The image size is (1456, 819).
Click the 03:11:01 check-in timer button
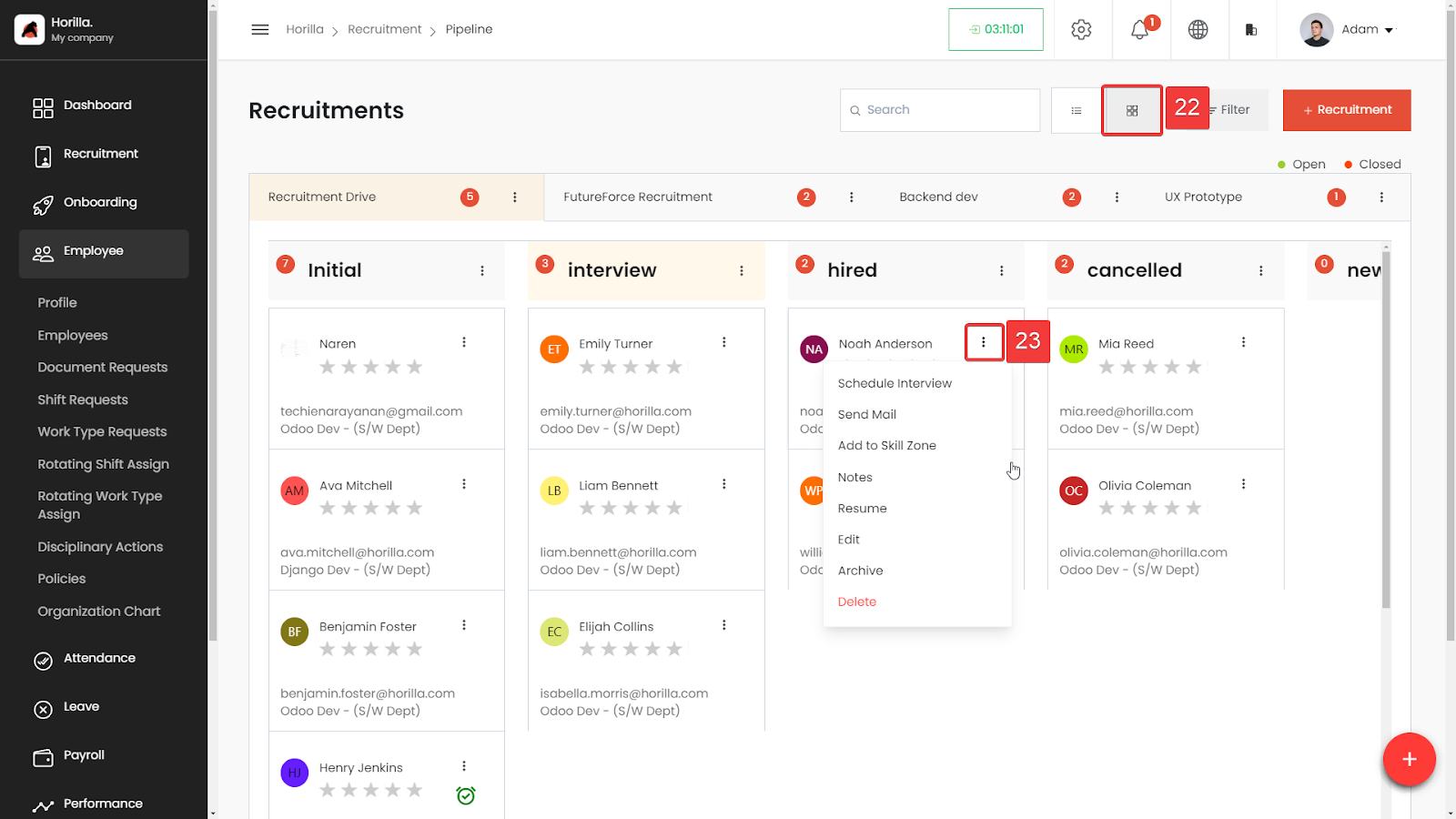pyautogui.click(x=996, y=29)
